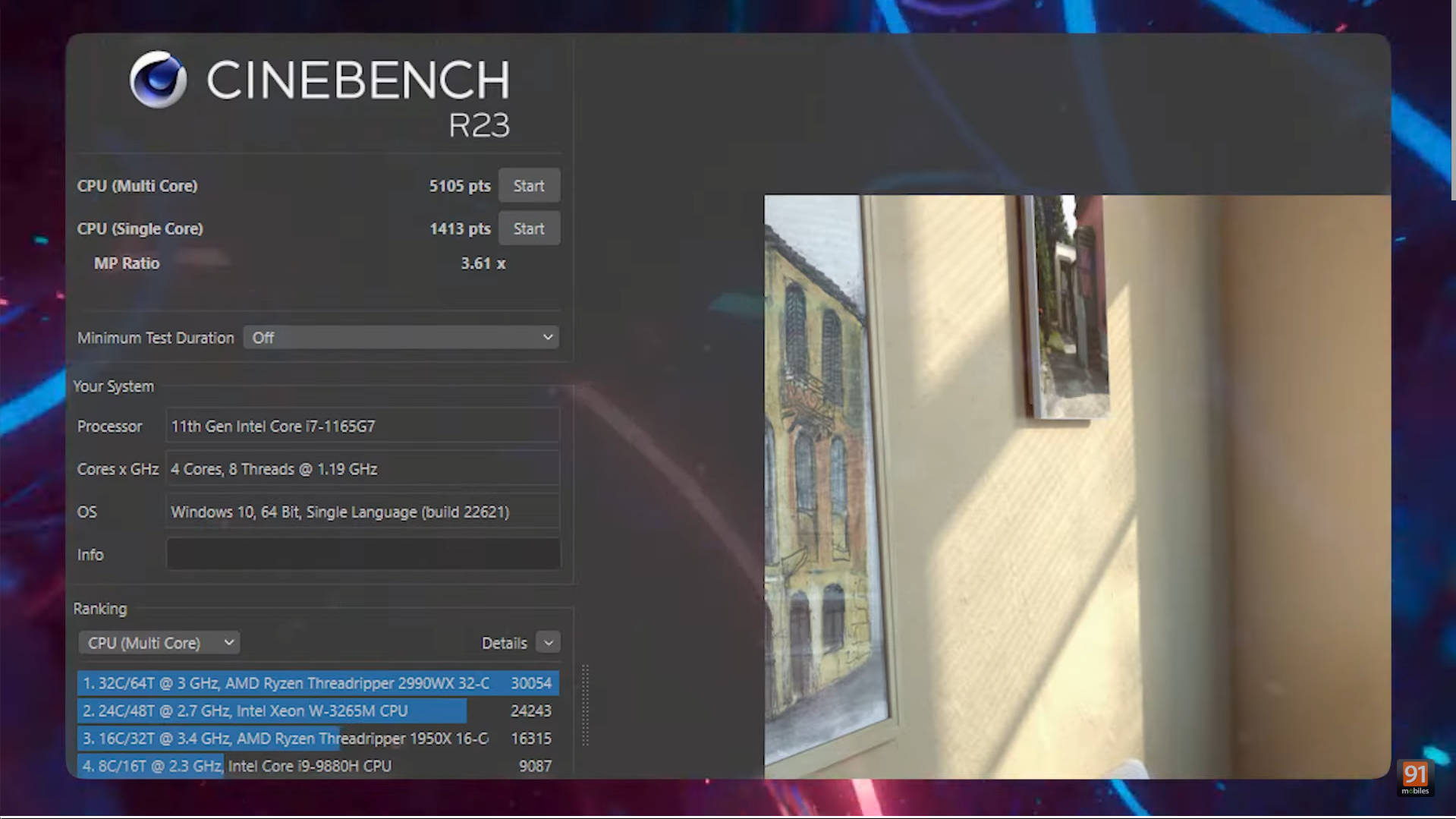Click the 3.61 x MP Ratio value

(483, 263)
